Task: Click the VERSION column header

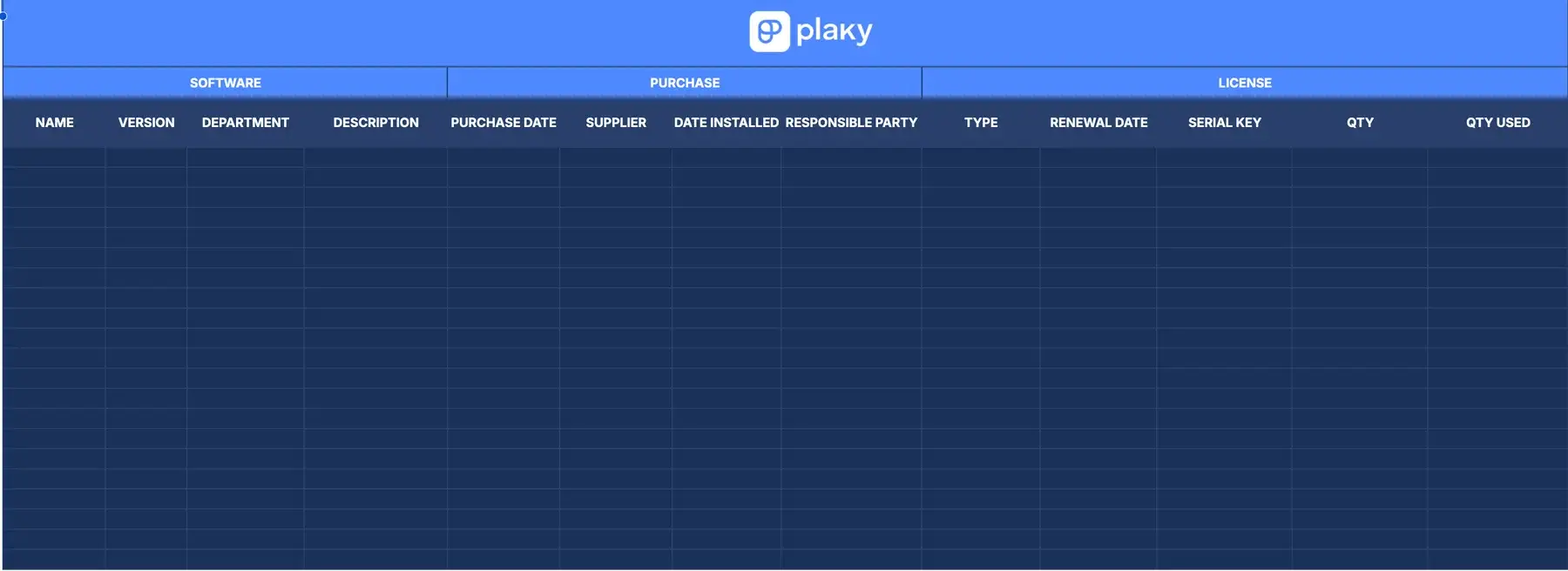Action: [x=146, y=123]
